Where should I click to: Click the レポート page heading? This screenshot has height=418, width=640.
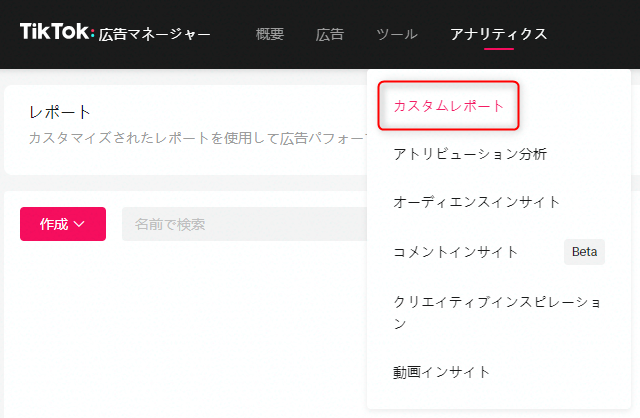tap(60, 112)
